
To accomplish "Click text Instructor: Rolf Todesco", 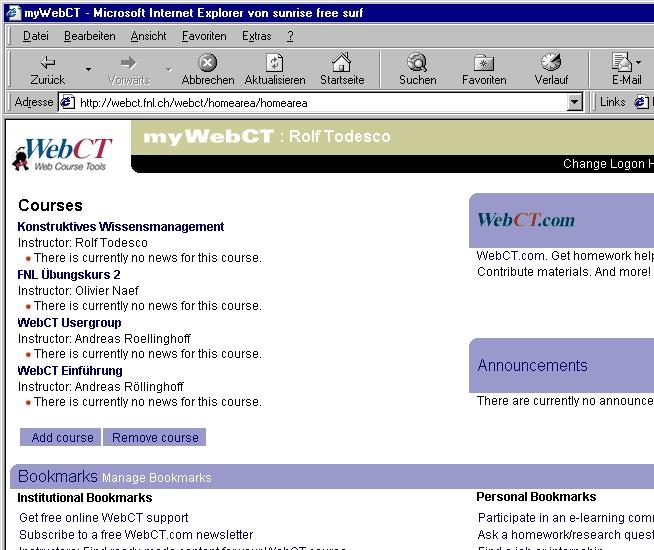I will click(83, 243).
